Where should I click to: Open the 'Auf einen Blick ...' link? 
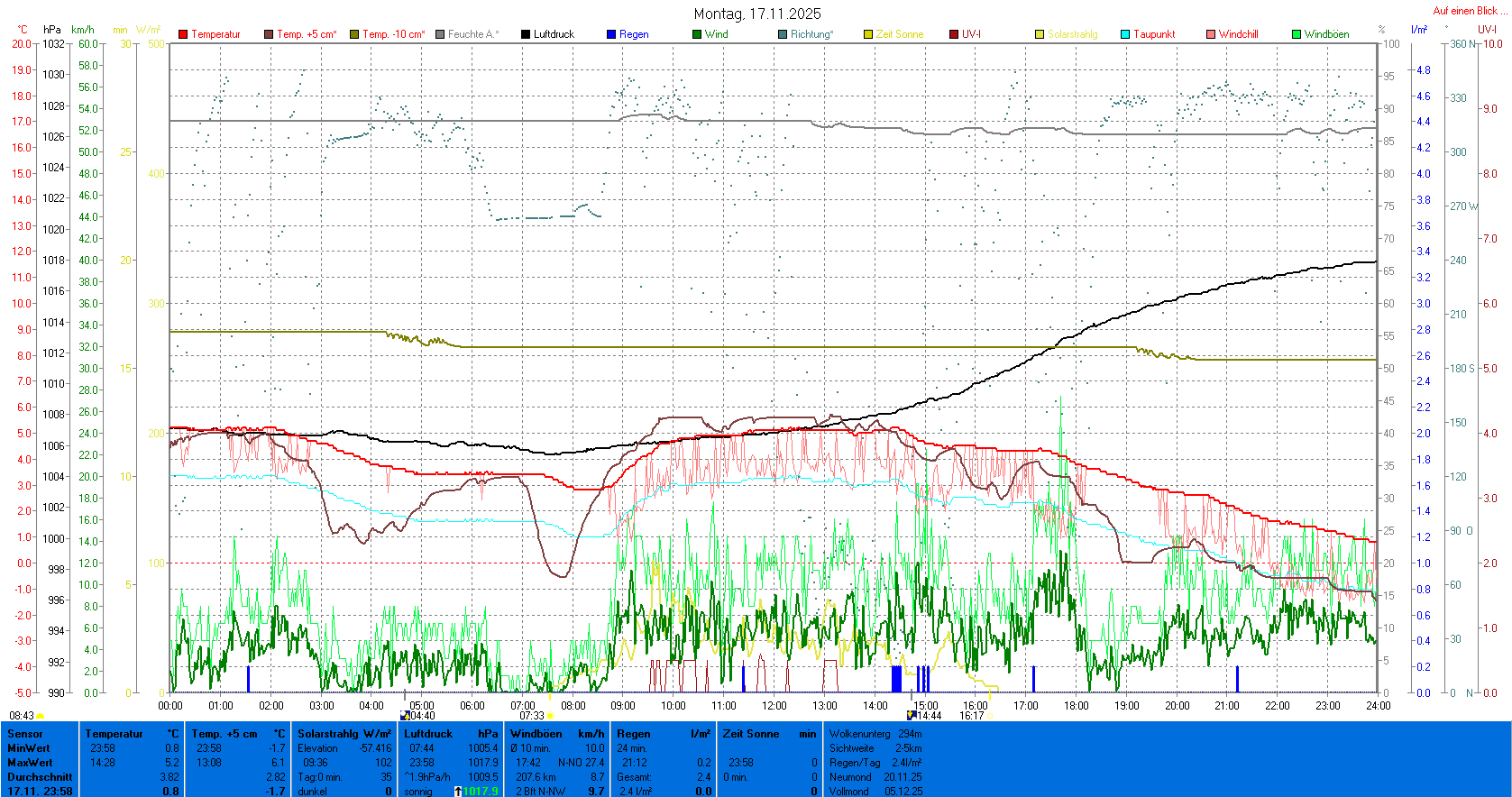coord(1470,11)
